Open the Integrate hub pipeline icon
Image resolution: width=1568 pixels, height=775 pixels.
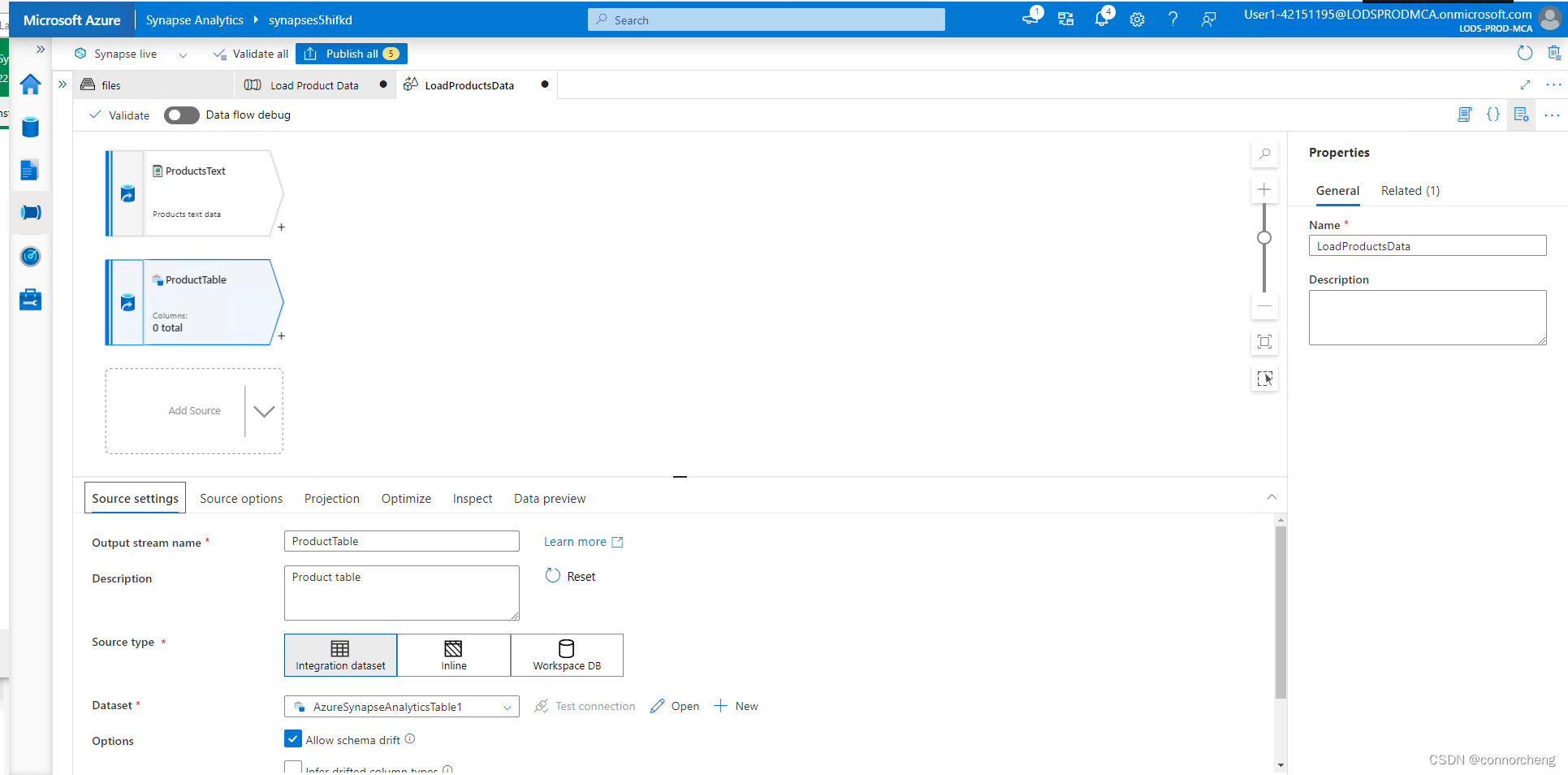click(x=30, y=213)
